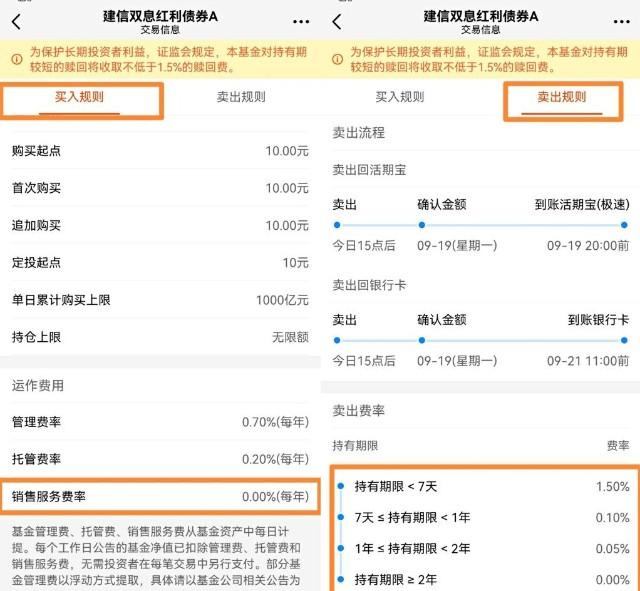Tap the back arrow on the left screen
The image size is (640, 591).
pos(16,22)
